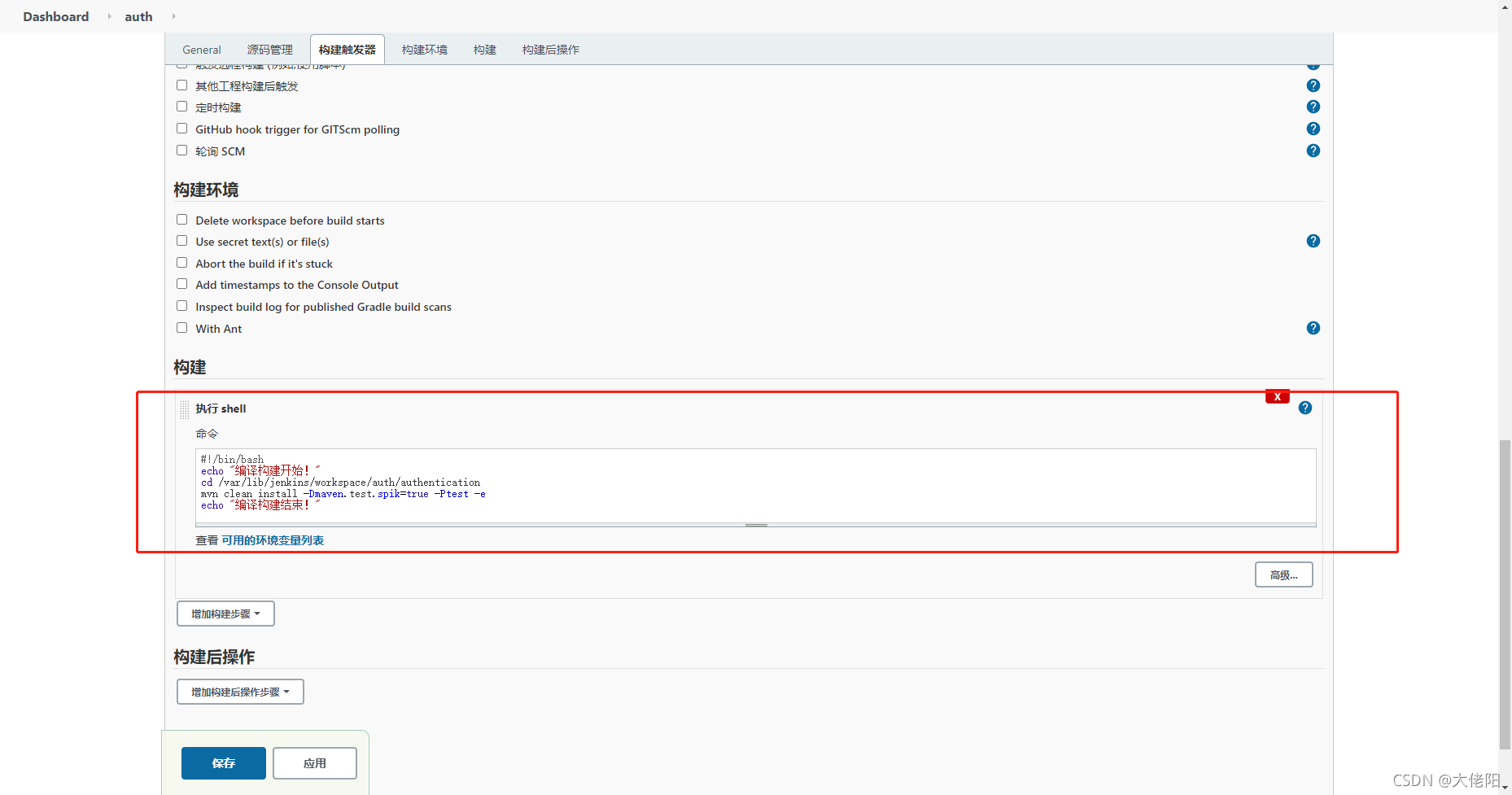
Task: Expand auth breadcrumb arrow
Action: pos(173,16)
